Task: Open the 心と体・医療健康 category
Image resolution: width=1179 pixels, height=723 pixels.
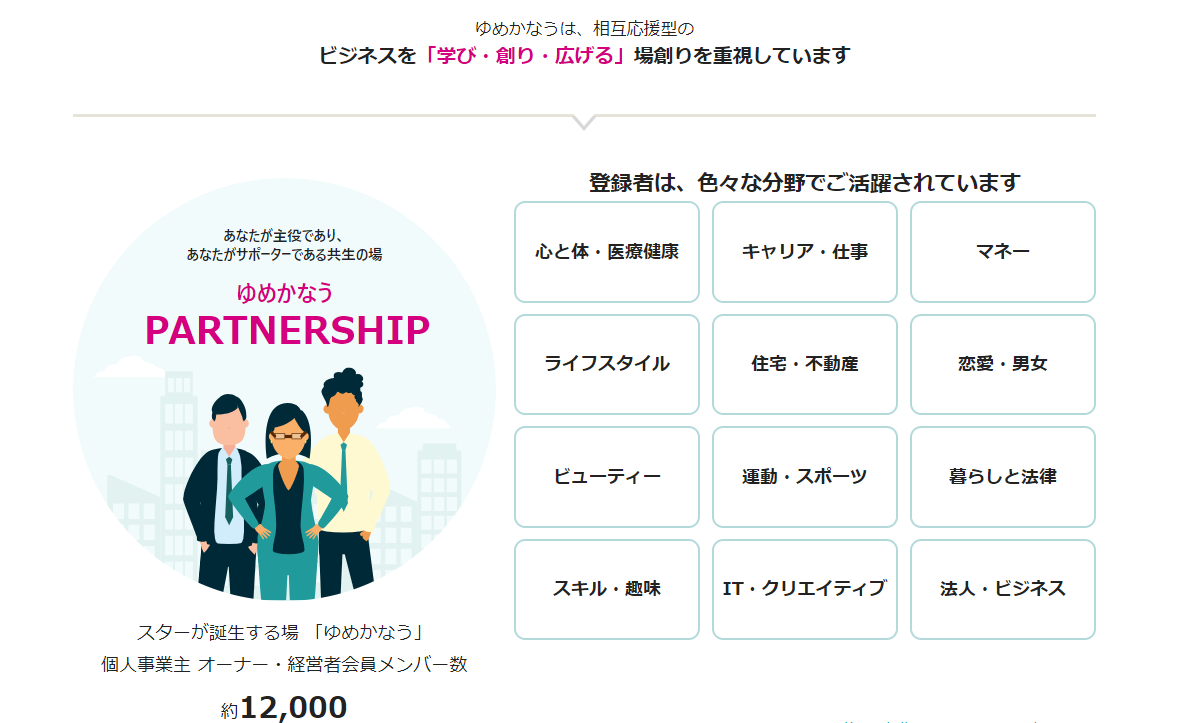Action: click(x=607, y=252)
